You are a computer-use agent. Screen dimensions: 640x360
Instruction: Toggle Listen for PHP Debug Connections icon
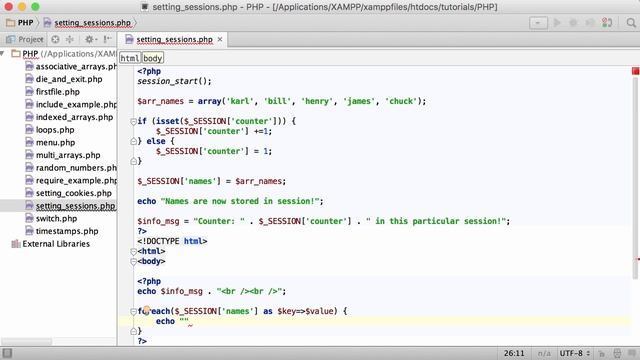(607, 23)
